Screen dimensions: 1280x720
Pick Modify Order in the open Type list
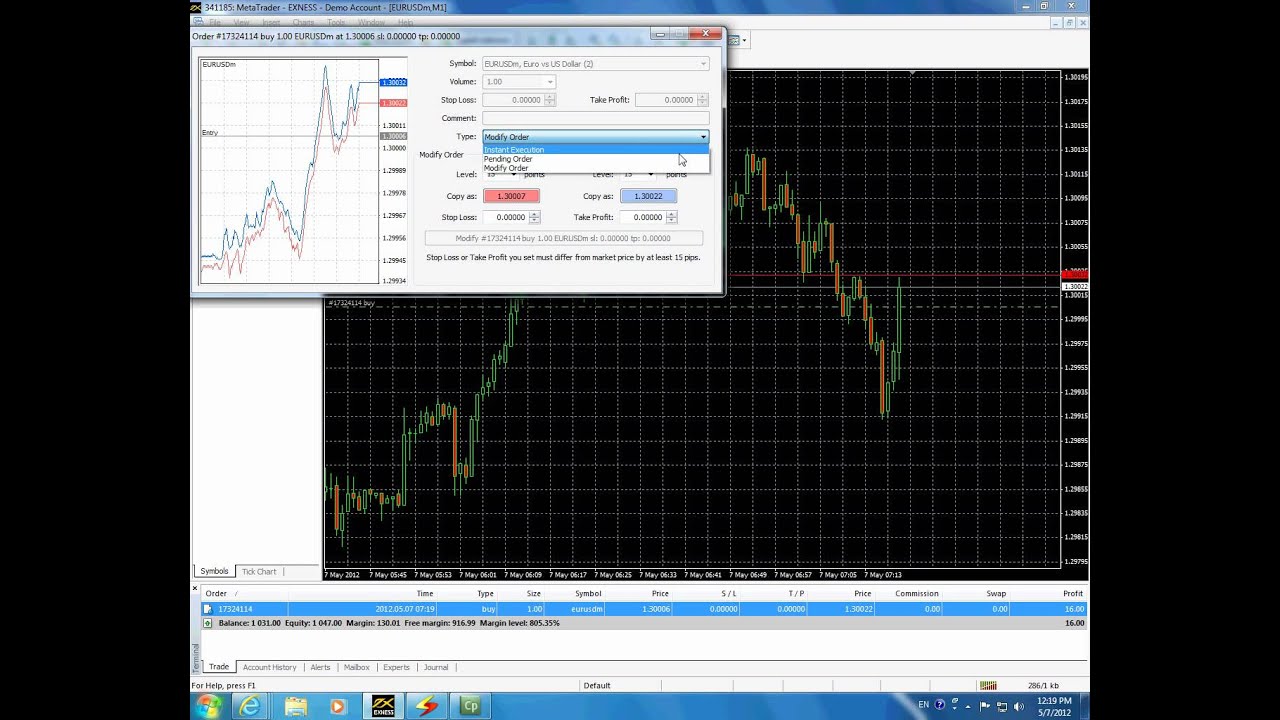(596, 168)
